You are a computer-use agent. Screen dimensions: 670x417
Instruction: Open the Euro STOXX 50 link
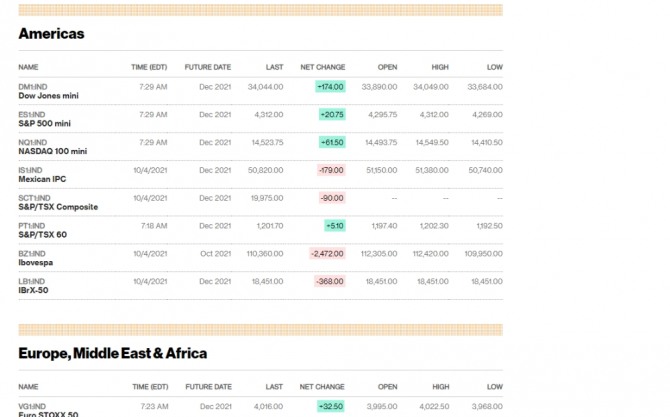click(48, 413)
